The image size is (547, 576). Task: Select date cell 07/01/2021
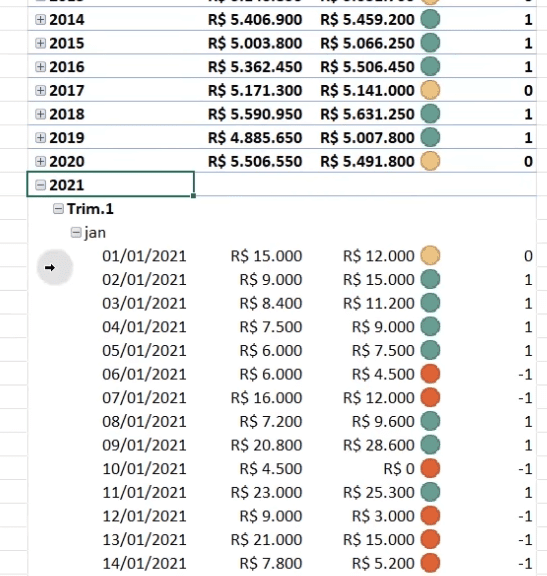pos(144,398)
